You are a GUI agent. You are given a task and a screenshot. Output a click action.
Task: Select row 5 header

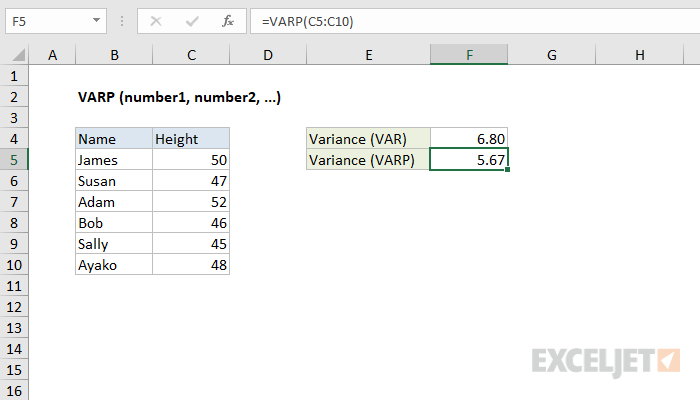tap(14, 160)
